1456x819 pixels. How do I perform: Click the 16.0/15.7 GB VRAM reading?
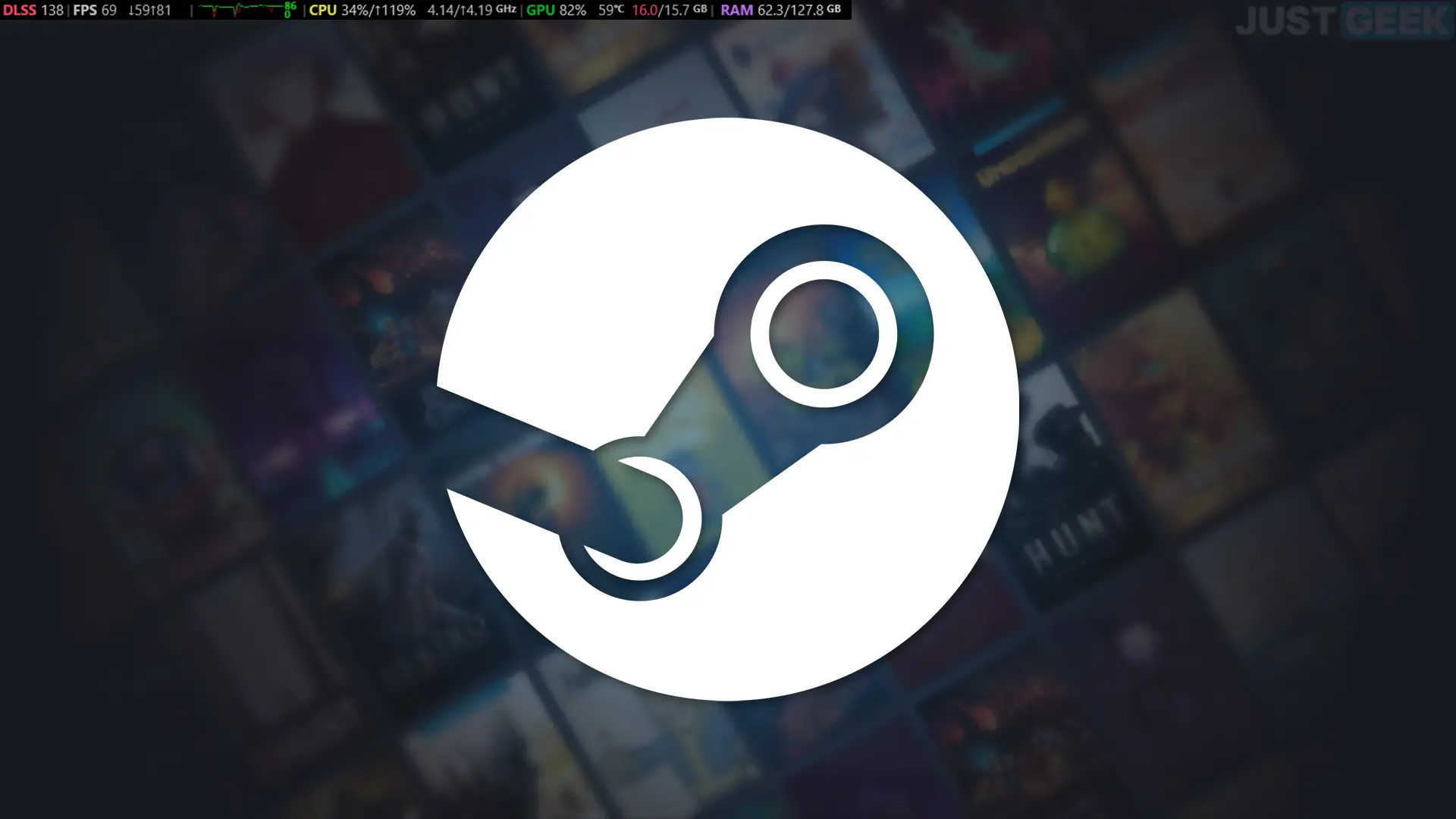pos(670,10)
